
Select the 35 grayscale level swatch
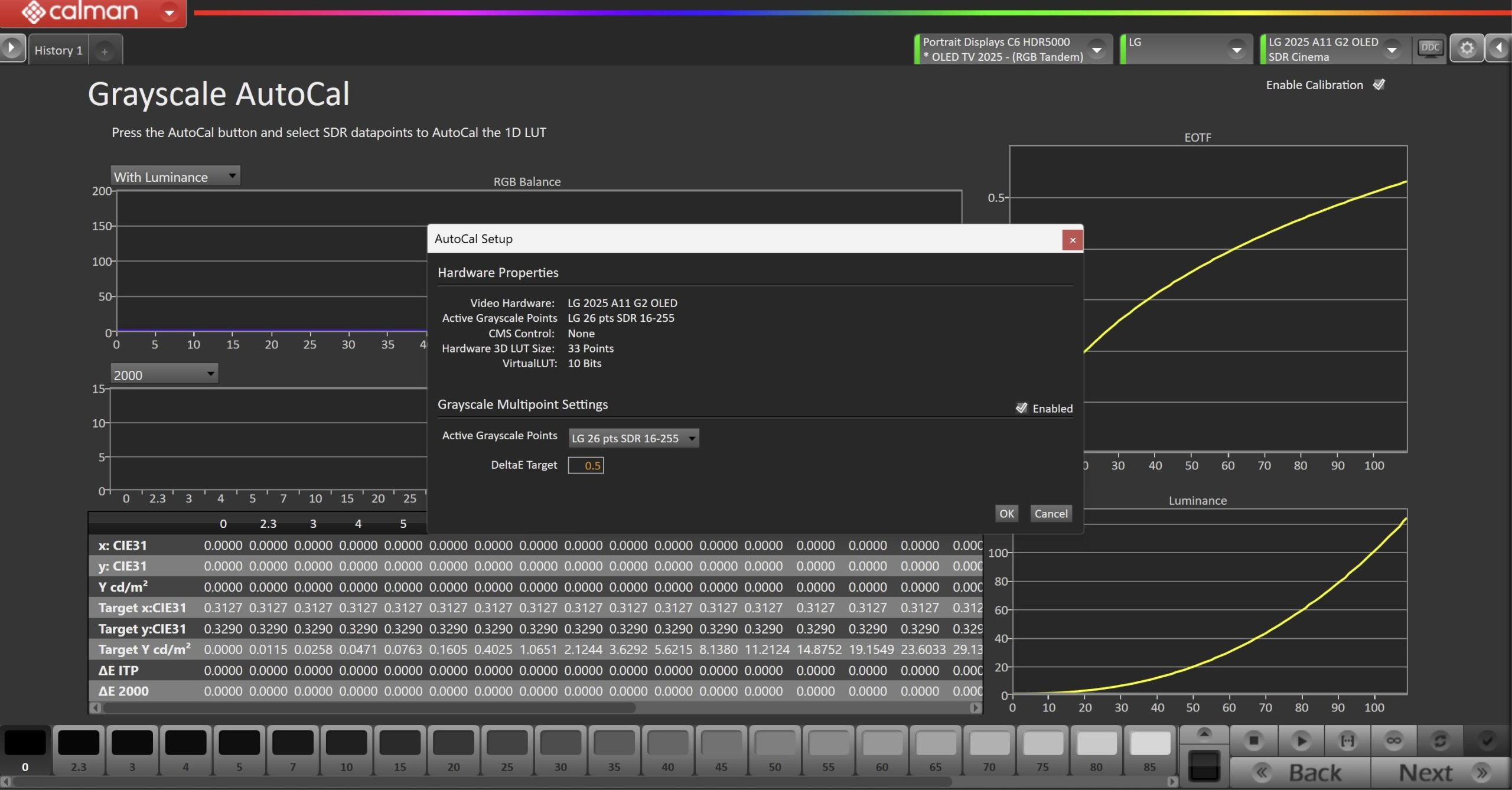point(614,750)
